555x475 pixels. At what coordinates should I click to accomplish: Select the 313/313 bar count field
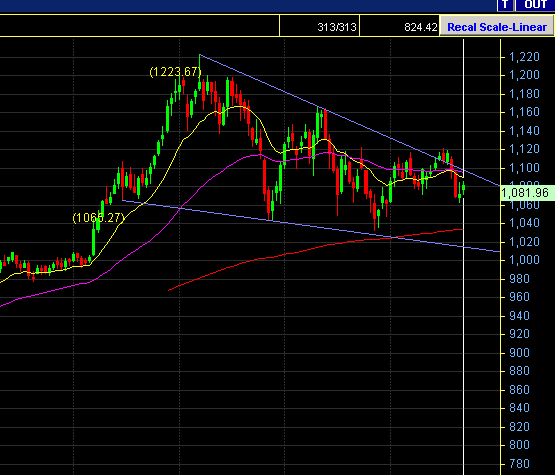pyautogui.click(x=319, y=26)
